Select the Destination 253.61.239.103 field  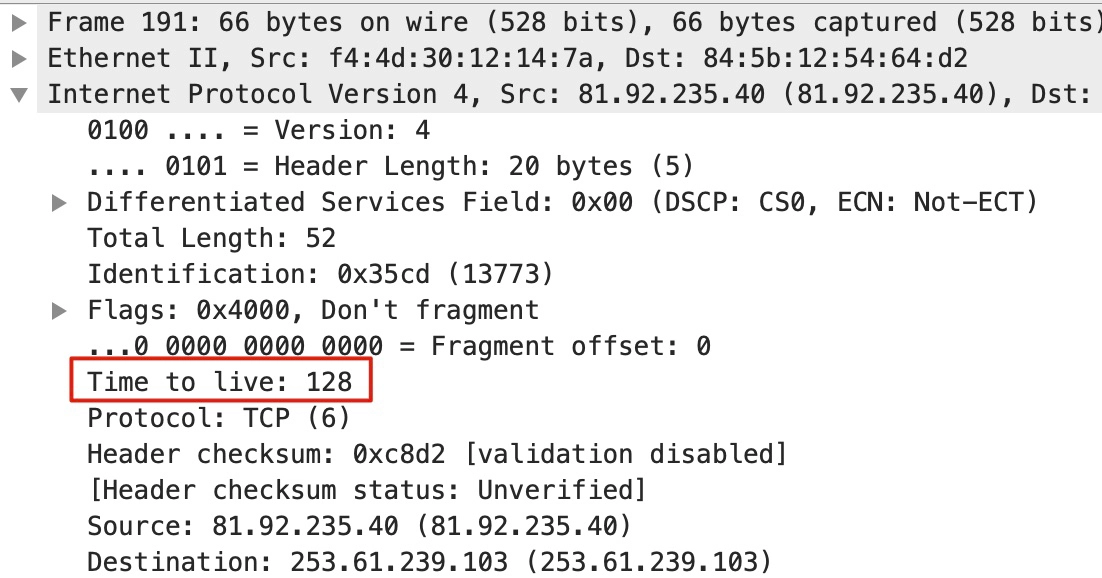click(429, 562)
